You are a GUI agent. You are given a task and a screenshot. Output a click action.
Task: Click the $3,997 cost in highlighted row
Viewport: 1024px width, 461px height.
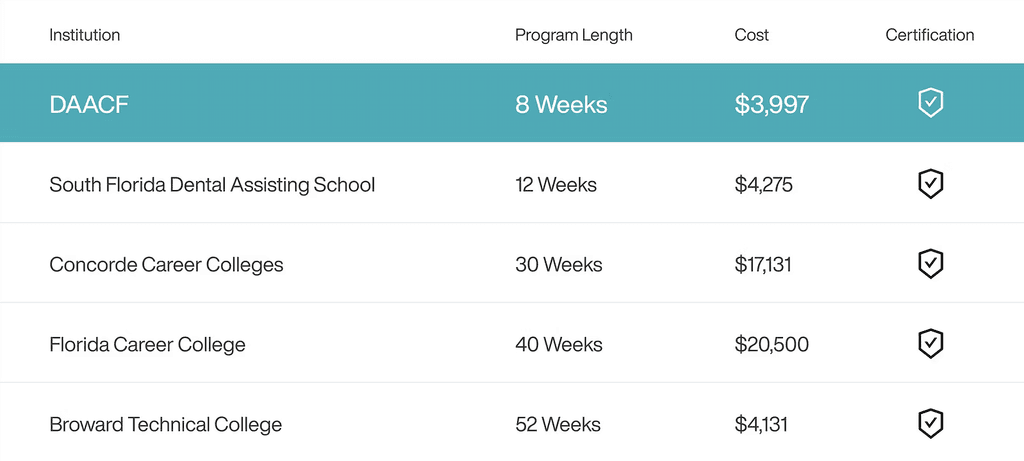(x=772, y=104)
